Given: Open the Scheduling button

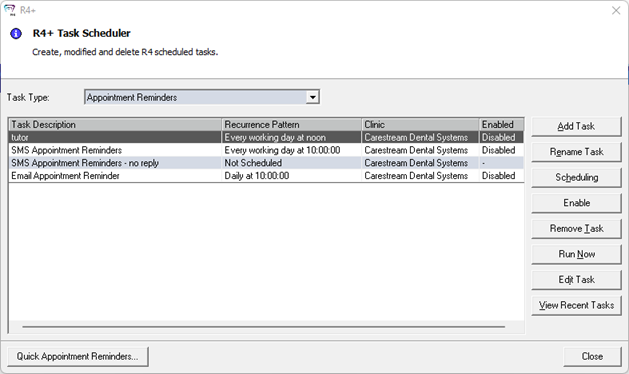Looking at the screenshot, I should 576,177.
